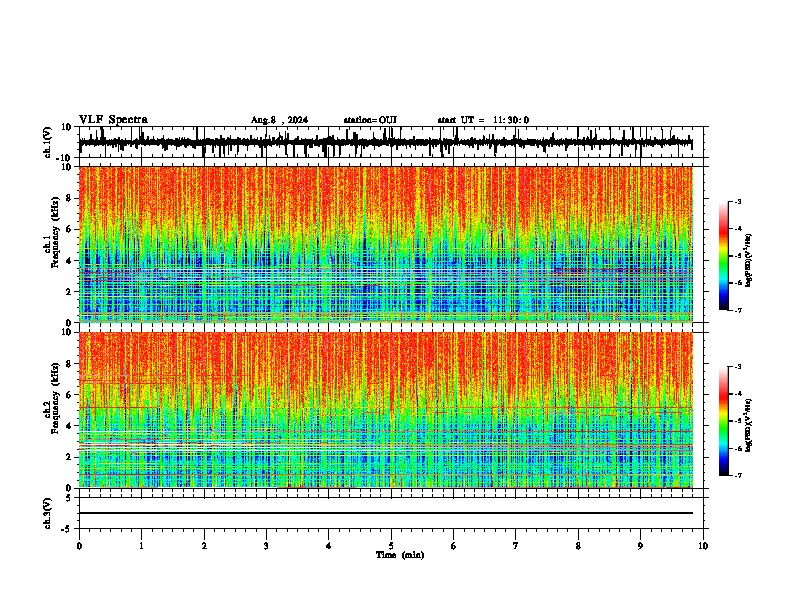Click the '-3' label on ch.1 colorbar
792x612 pixels.
(x=737, y=201)
